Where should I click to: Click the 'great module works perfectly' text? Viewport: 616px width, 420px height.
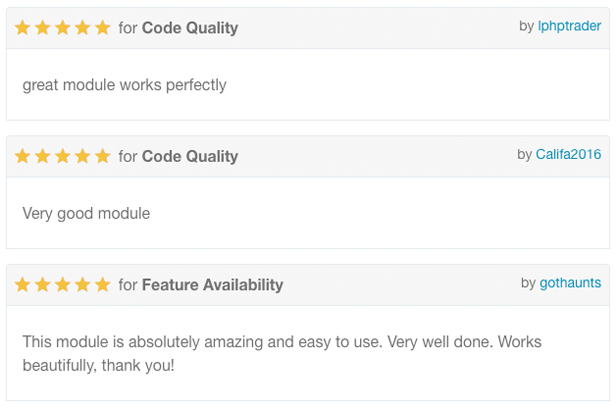coord(125,85)
